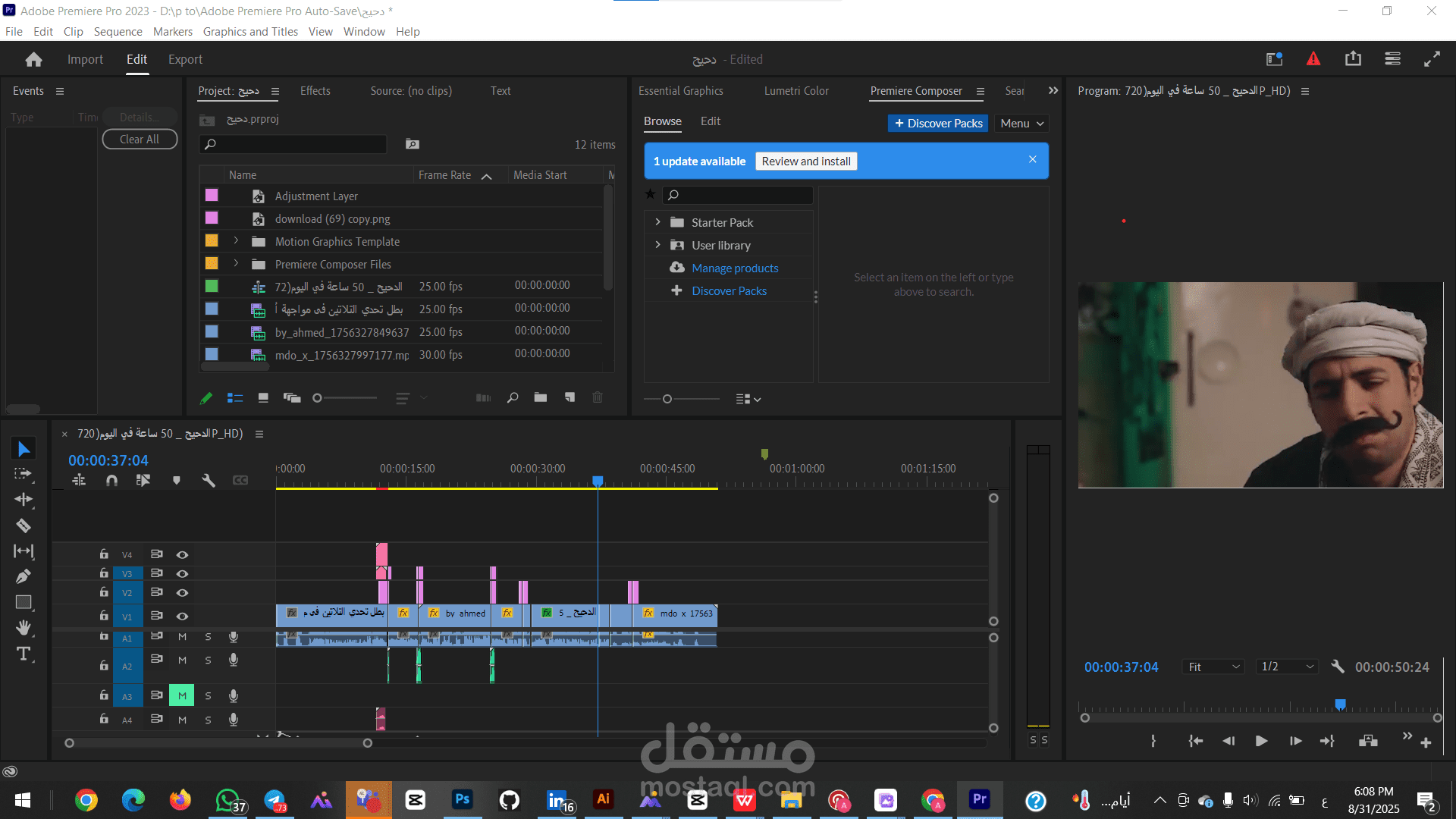The width and height of the screenshot is (1456, 819).
Task: Toggle the Snap magnet in the timeline
Action: point(111,480)
